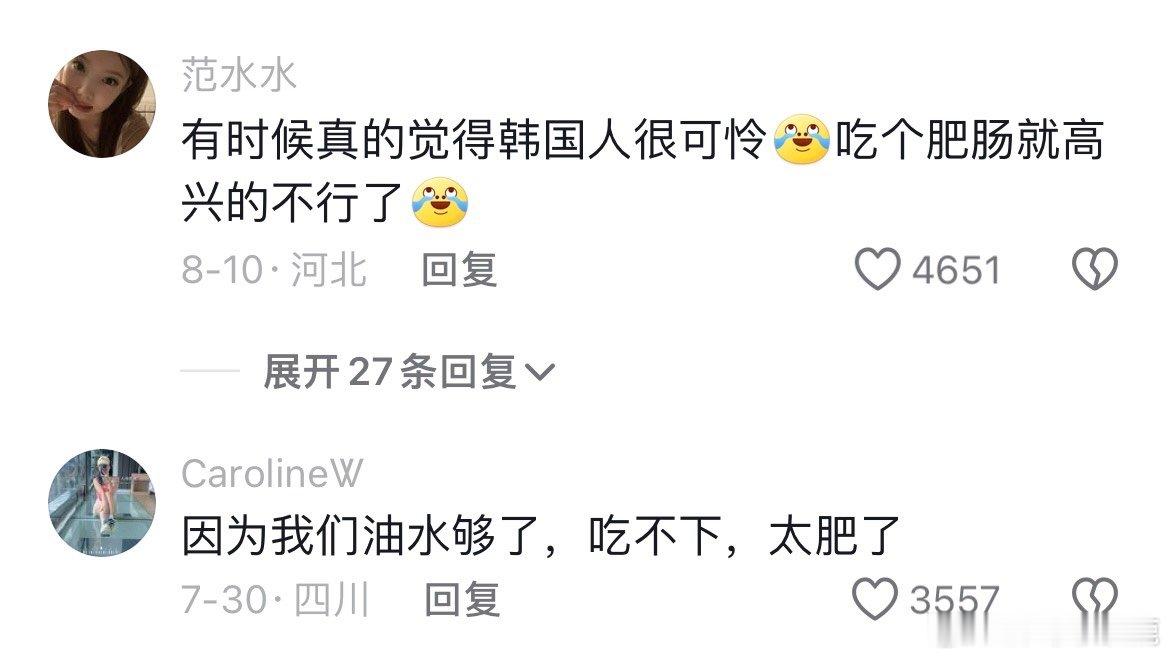Expand the 27 replies thread
This screenshot has width=1170, height=659.
coord(409,371)
